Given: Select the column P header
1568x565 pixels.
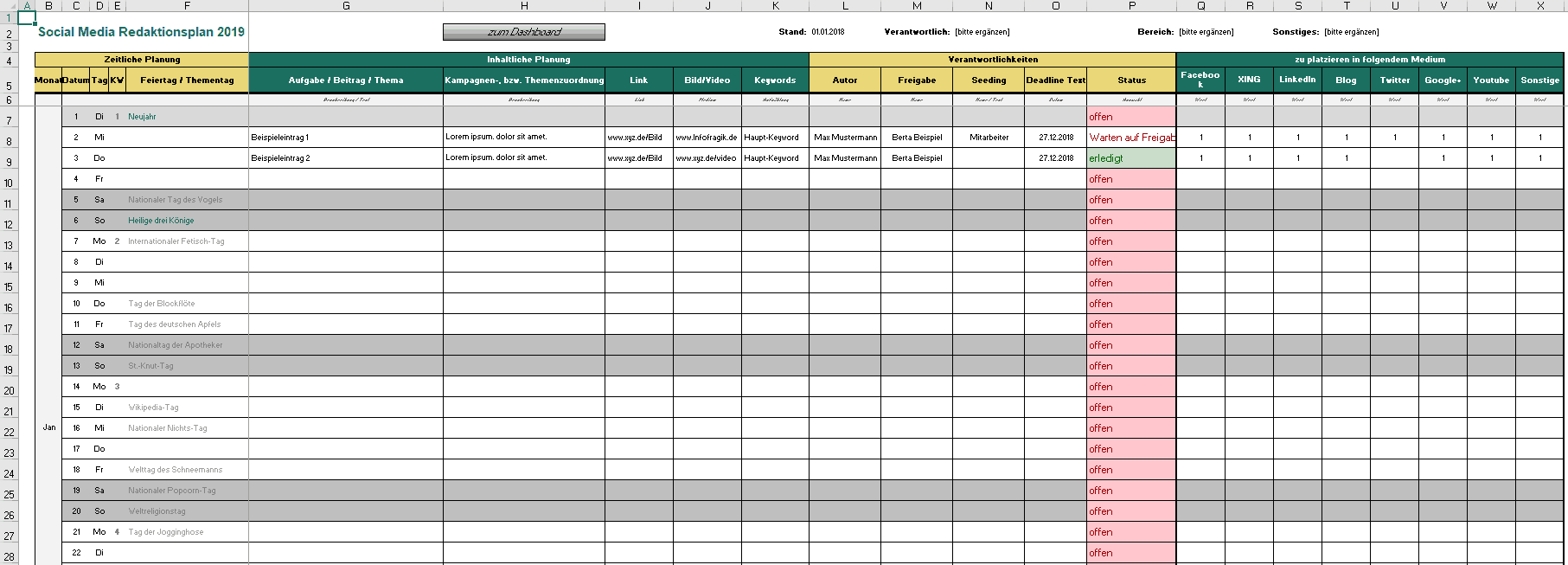Looking at the screenshot, I should point(1131,5).
